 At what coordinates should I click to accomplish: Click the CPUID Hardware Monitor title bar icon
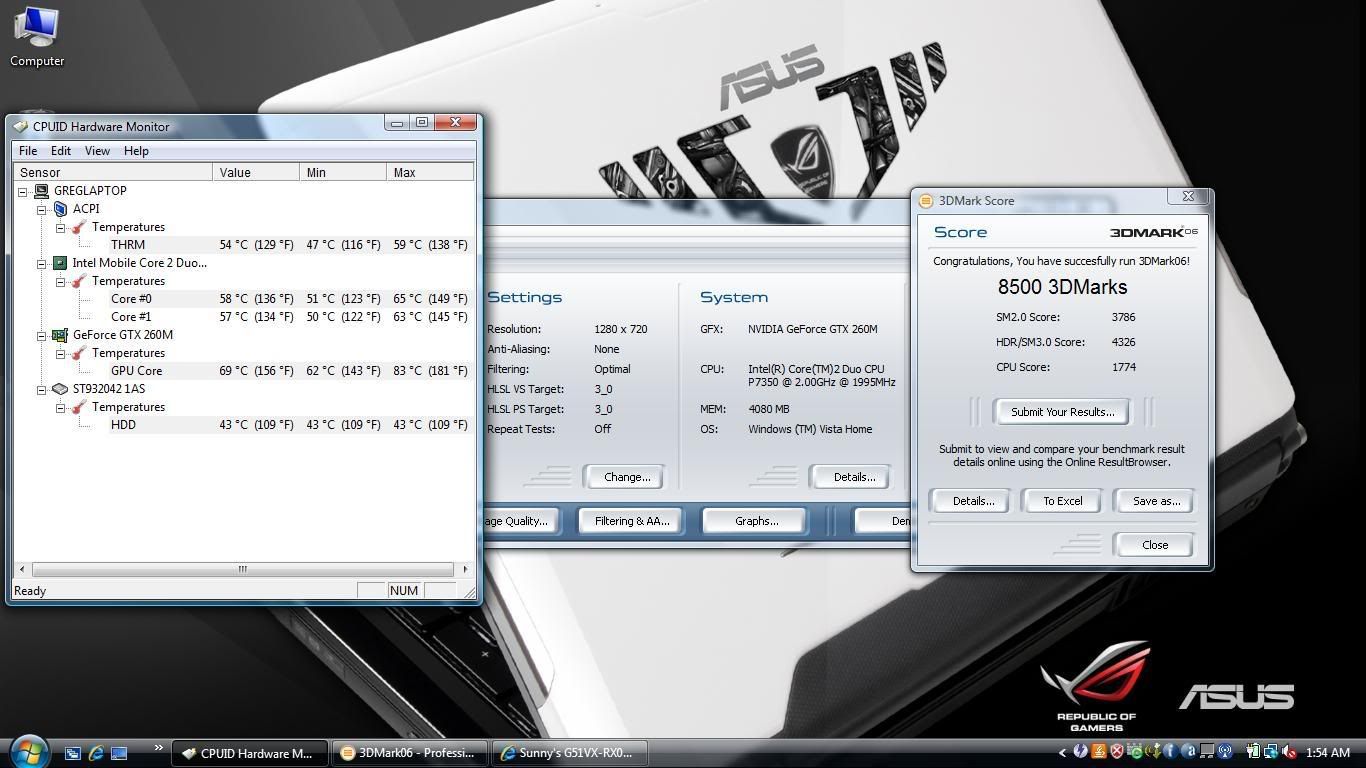[x=20, y=126]
